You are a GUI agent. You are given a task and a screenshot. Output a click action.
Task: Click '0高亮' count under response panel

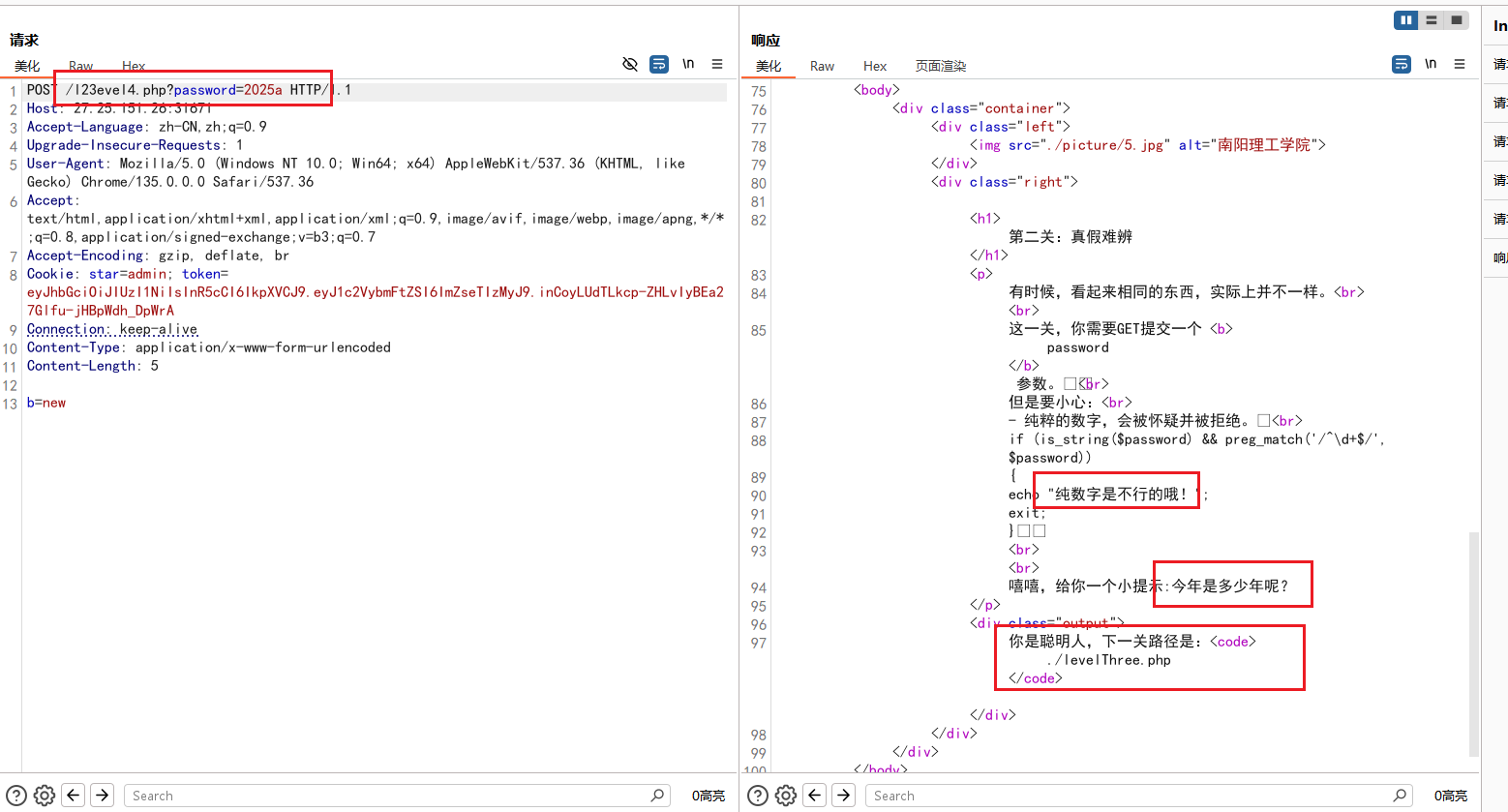coord(1451,796)
